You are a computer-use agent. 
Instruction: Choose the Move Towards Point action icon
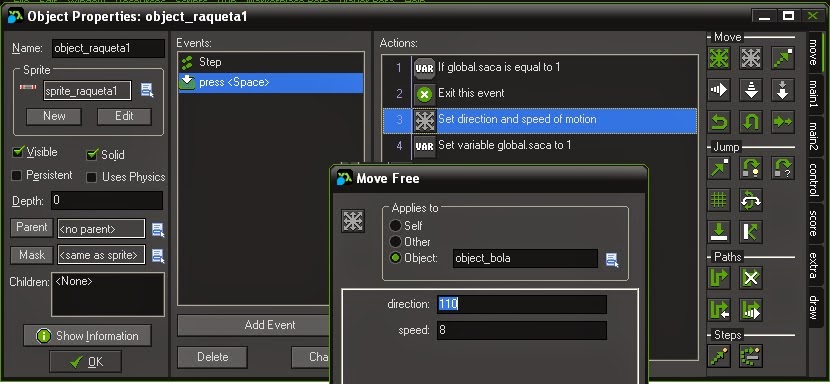click(782, 58)
